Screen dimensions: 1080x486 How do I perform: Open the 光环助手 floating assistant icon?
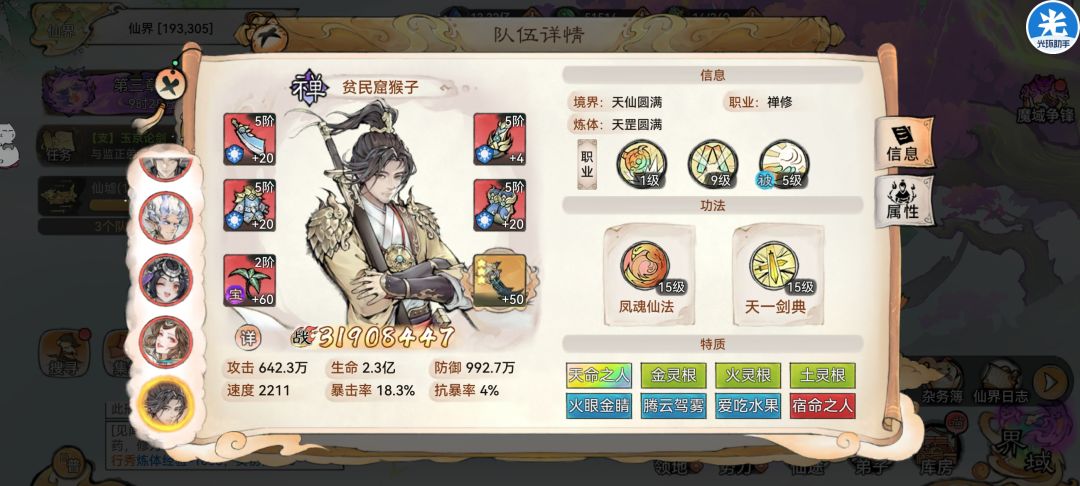click(1052, 28)
